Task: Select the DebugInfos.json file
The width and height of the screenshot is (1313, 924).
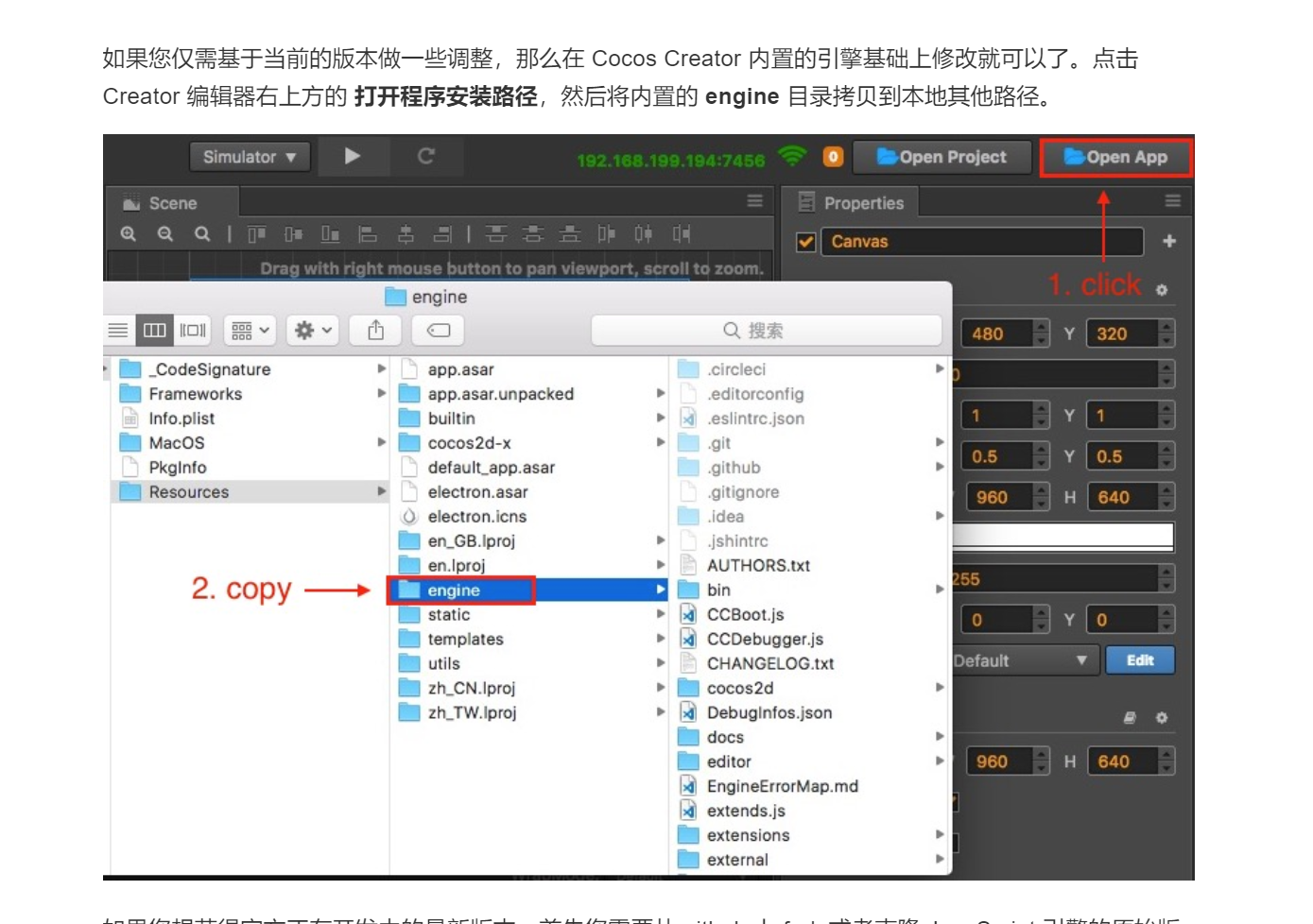Action: [x=809, y=713]
